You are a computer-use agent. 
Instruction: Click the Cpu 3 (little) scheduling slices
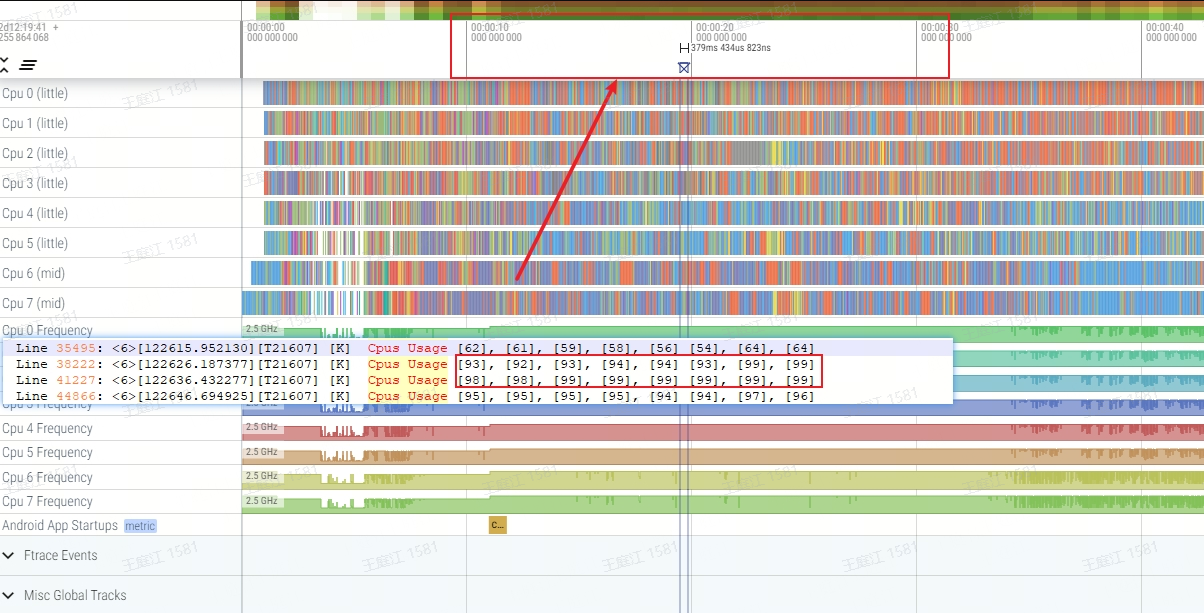(733, 183)
